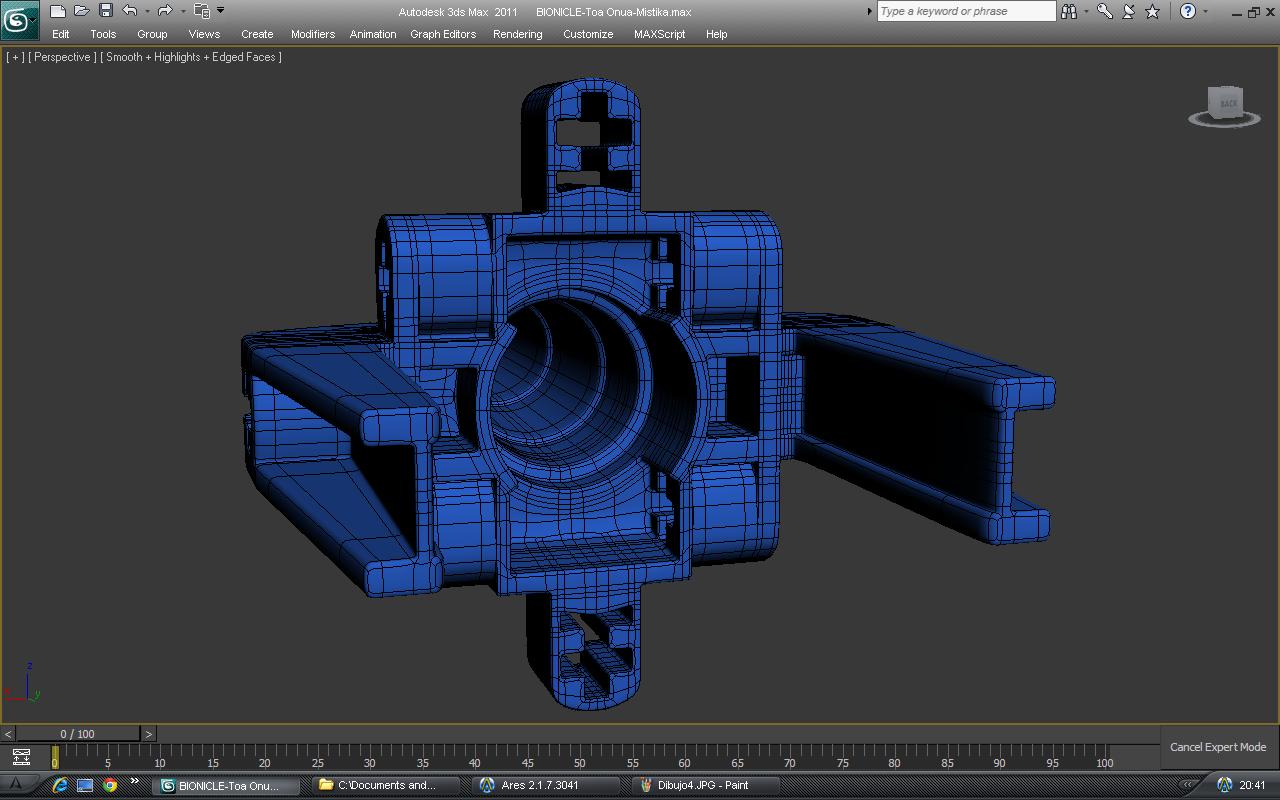The height and width of the screenshot is (800, 1280).
Task: Create a new scene with the New icon
Action: pos(58,11)
